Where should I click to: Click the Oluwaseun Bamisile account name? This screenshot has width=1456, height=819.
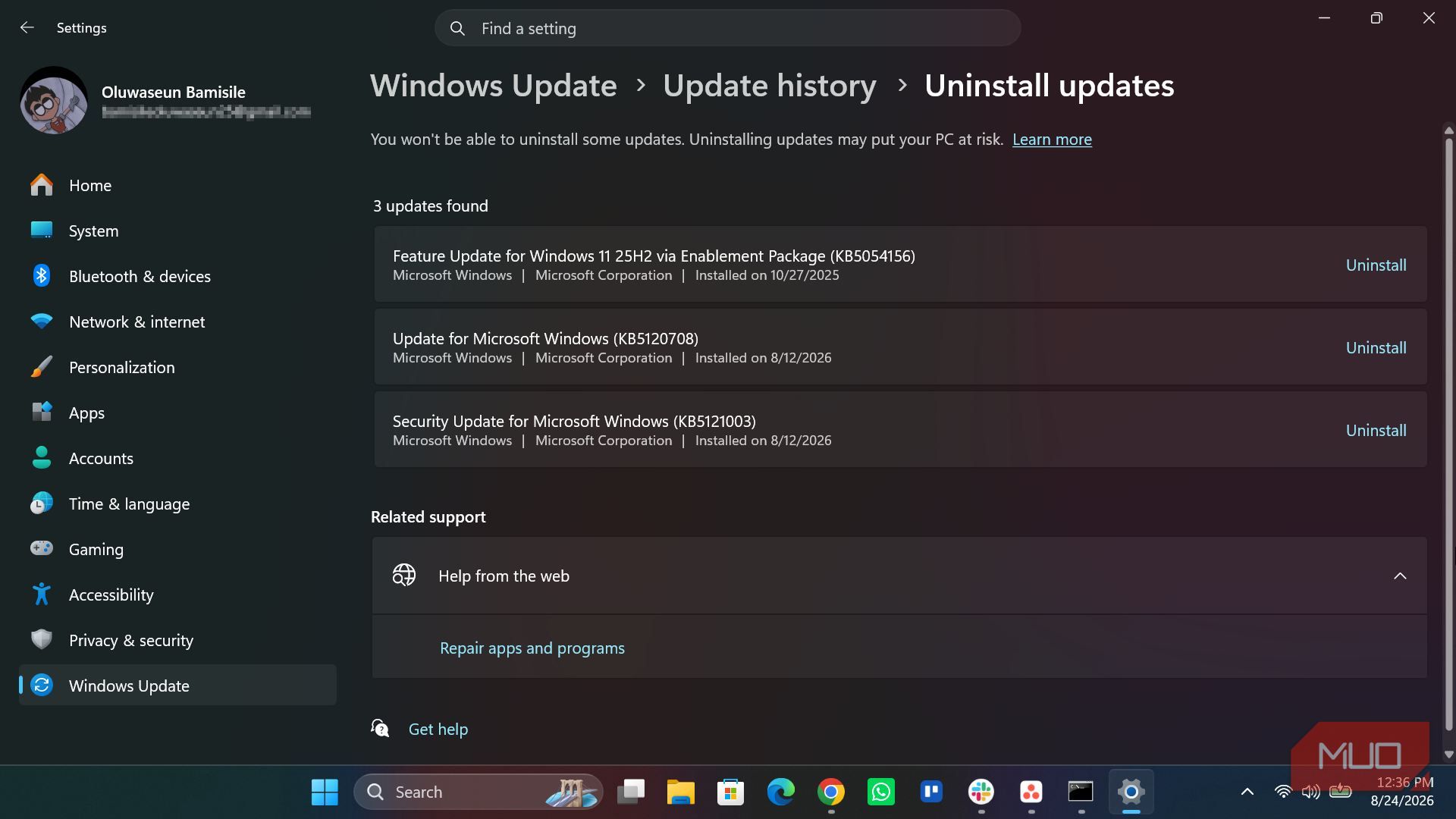coord(174,92)
